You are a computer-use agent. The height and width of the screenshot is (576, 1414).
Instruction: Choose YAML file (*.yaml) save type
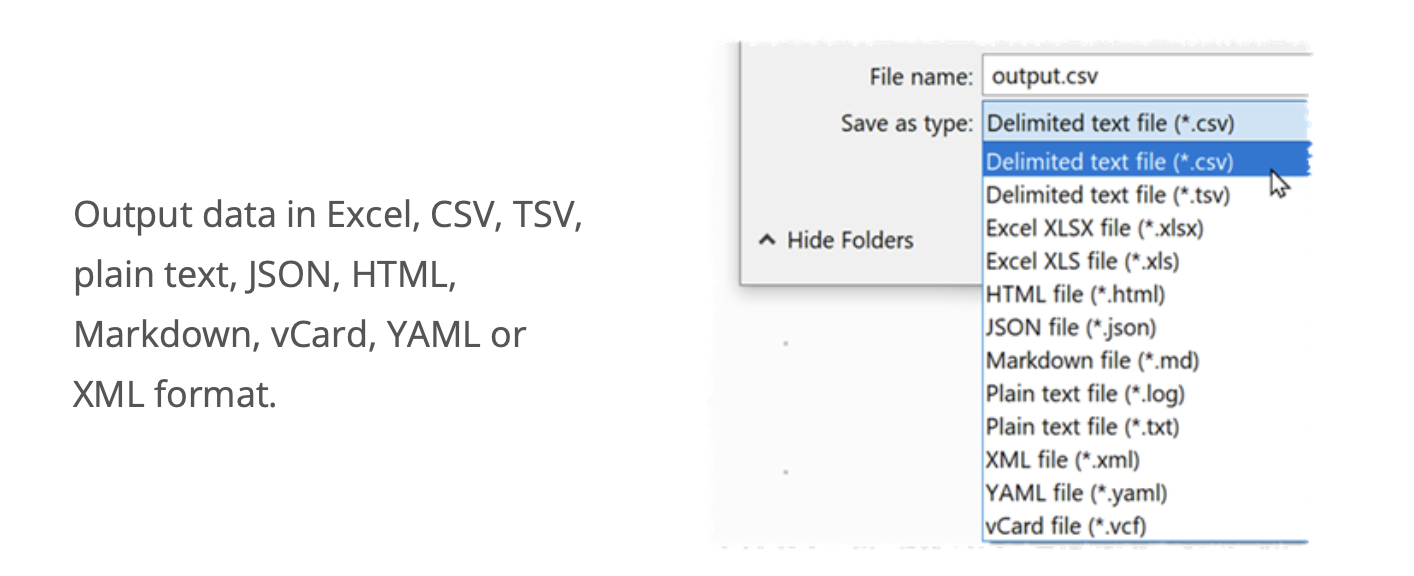point(1077,493)
